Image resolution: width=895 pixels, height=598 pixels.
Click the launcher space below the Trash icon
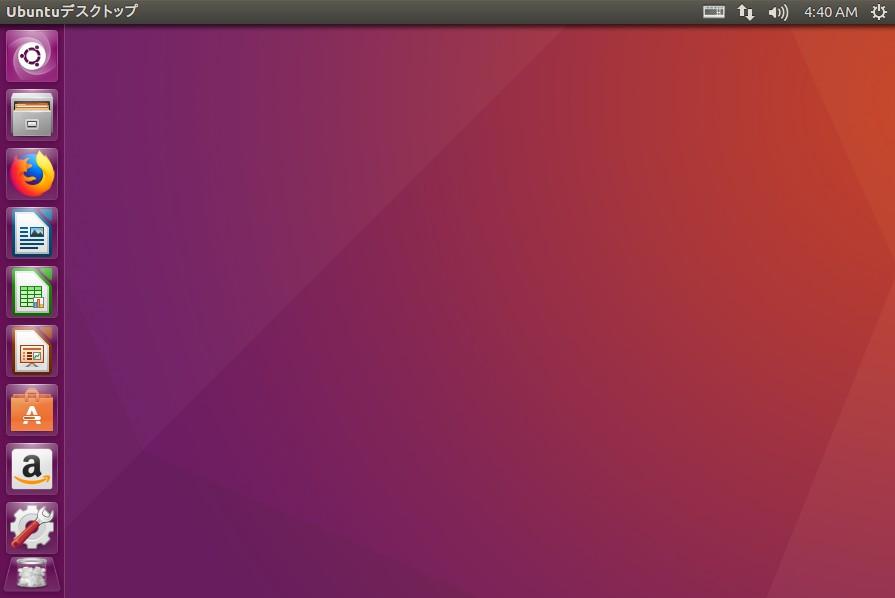click(32, 594)
